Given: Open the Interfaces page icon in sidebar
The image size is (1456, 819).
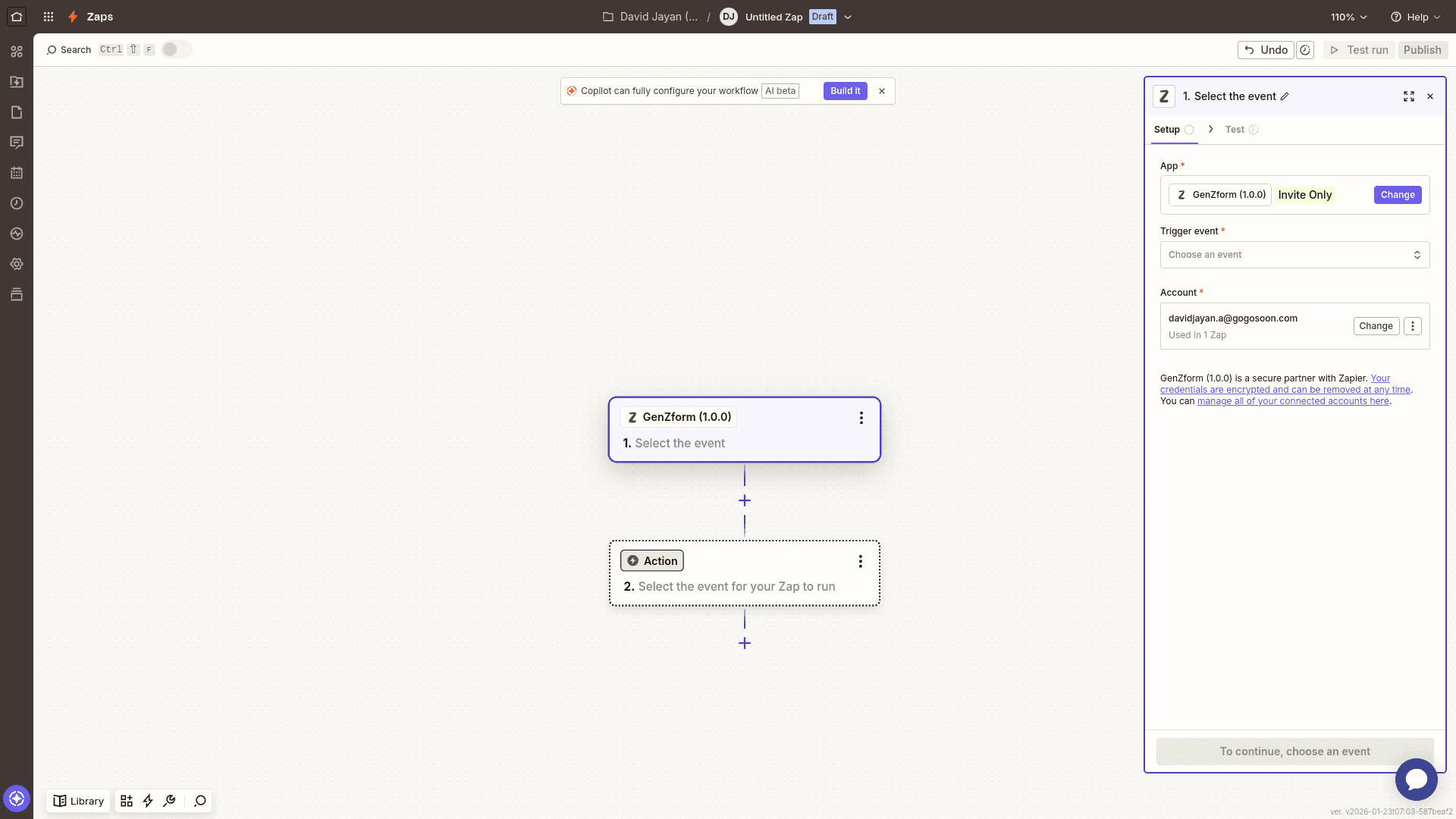Looking at the screenshot, I should [x=17, y=112].
